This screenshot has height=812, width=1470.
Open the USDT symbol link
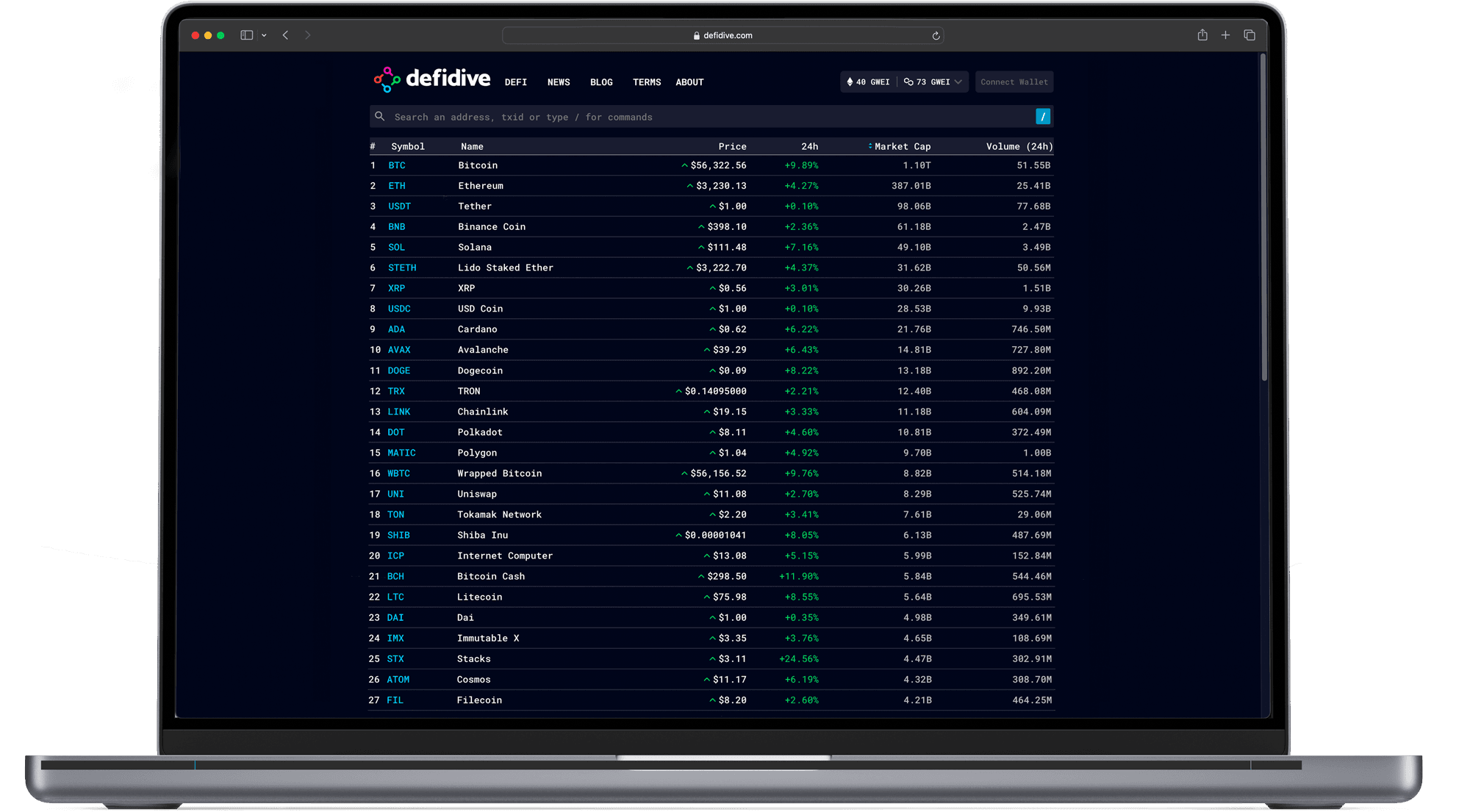point(399,206)
